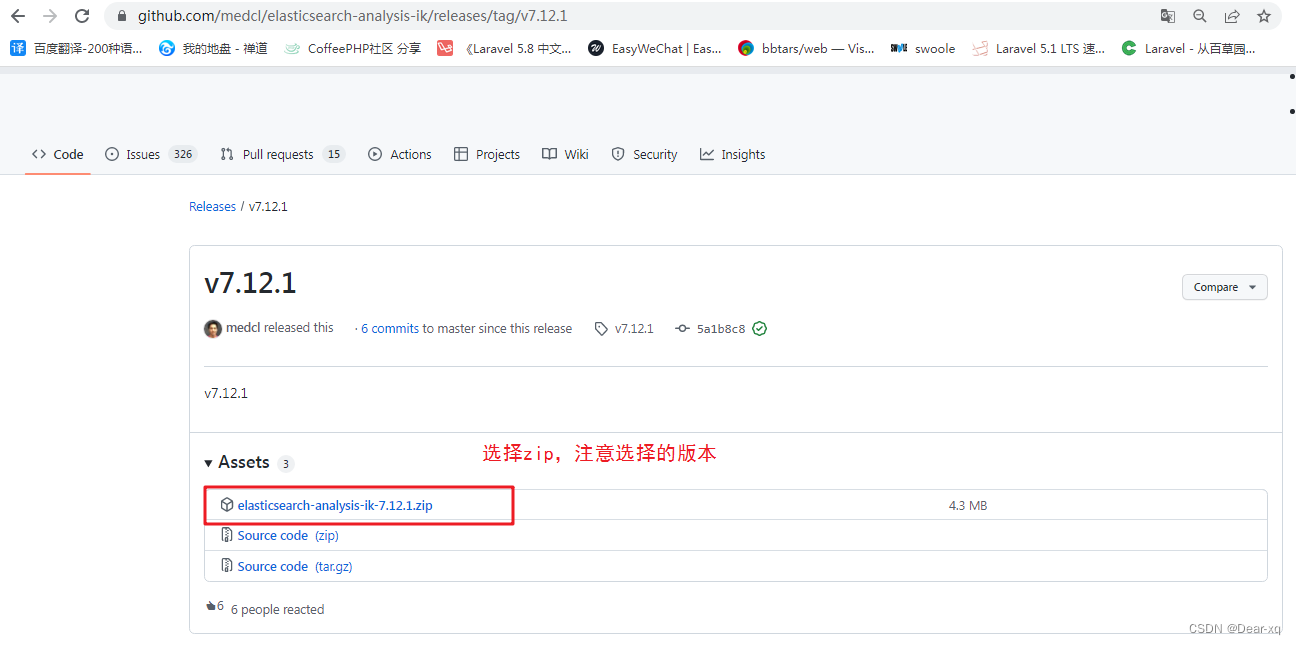Viewport: 1296px width, 645px height.
Task: Open the Issues tab
Action: (151, 154)
